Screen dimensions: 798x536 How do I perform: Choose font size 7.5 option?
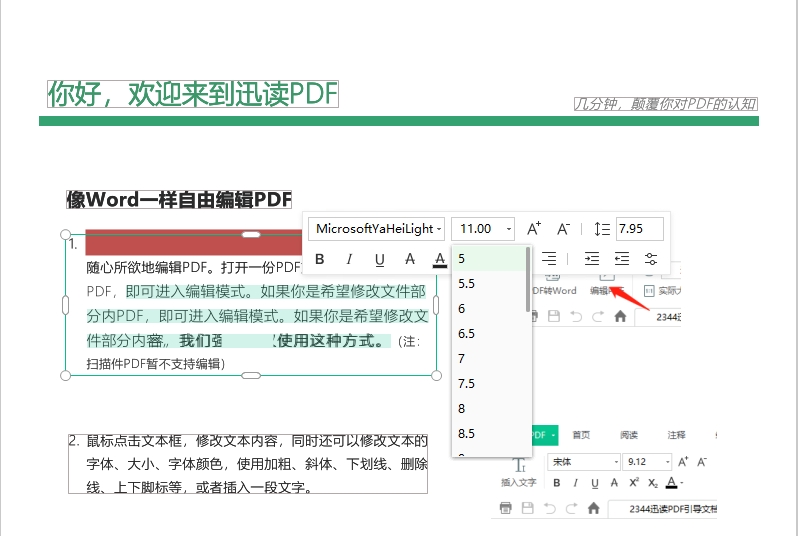488,383
